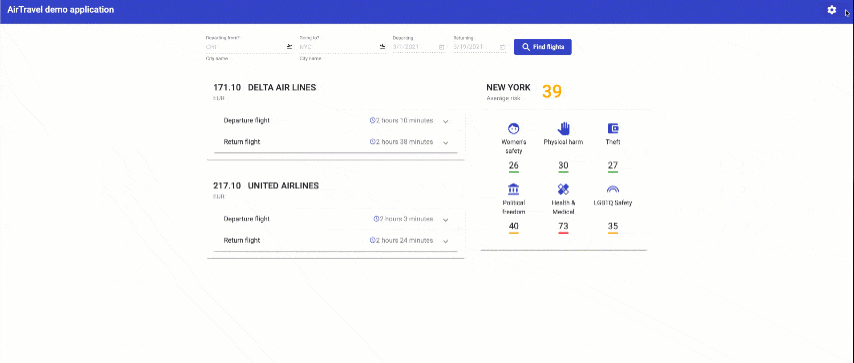Click the Physical harm hand icon

click(x=563, y=129)
